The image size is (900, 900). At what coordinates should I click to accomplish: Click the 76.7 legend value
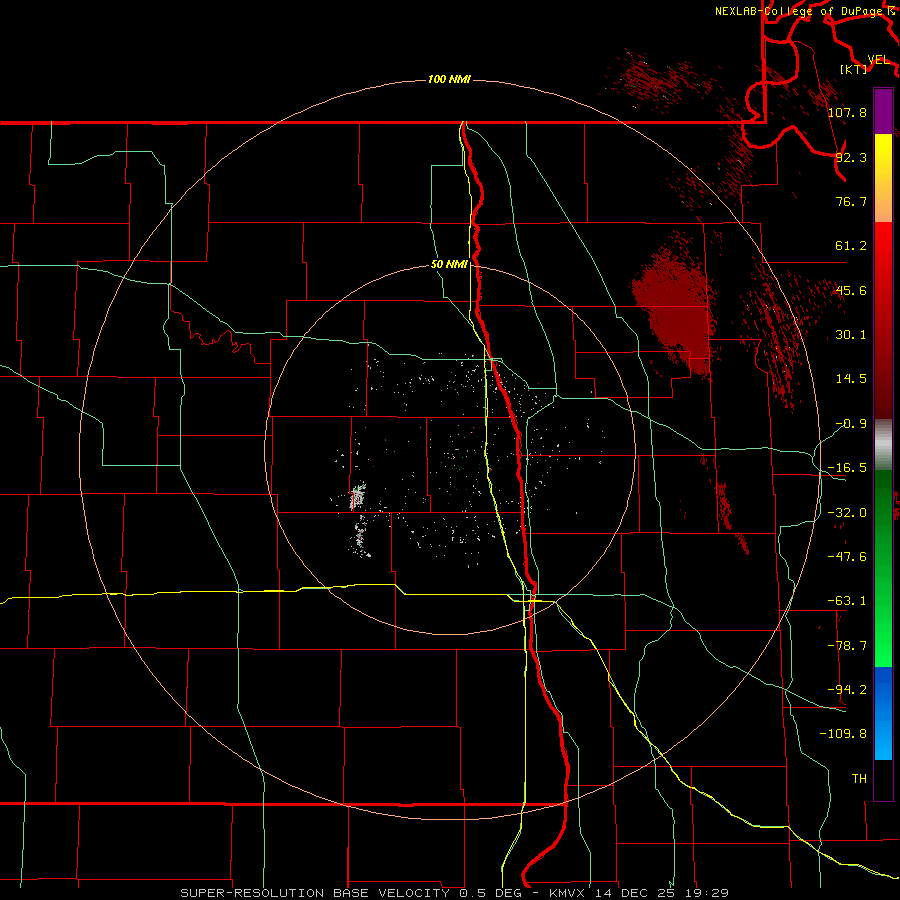[x=851, y=201]
